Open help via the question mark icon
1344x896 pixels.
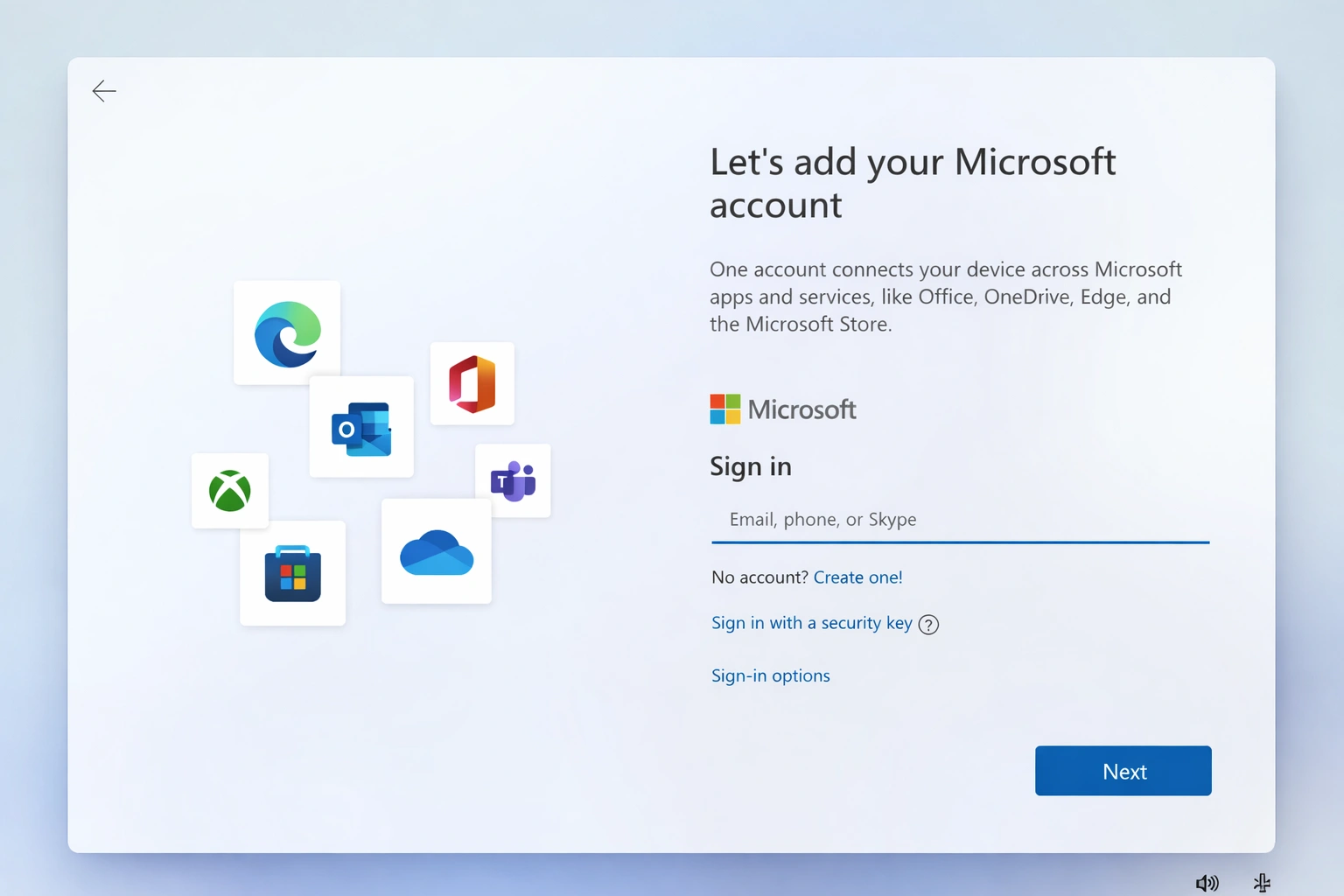click(929, 624)
